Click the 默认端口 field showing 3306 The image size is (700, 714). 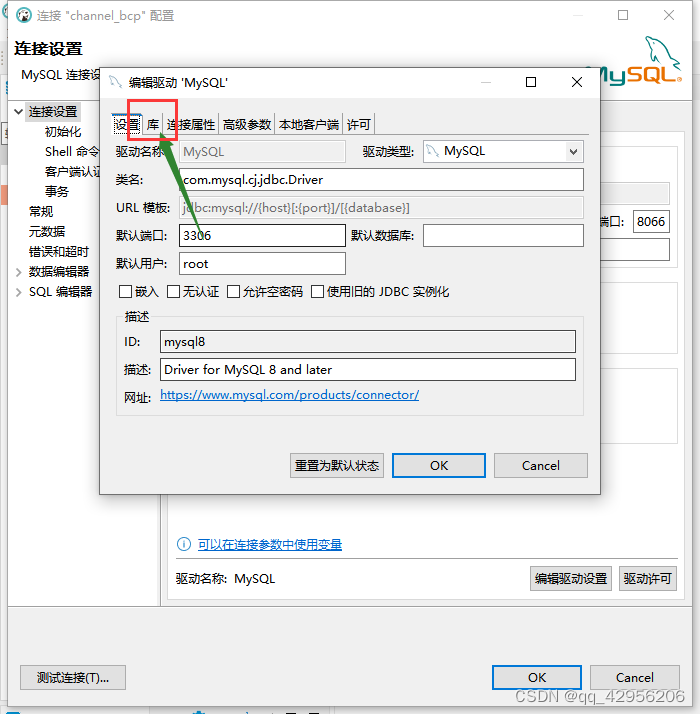[262, 235]
